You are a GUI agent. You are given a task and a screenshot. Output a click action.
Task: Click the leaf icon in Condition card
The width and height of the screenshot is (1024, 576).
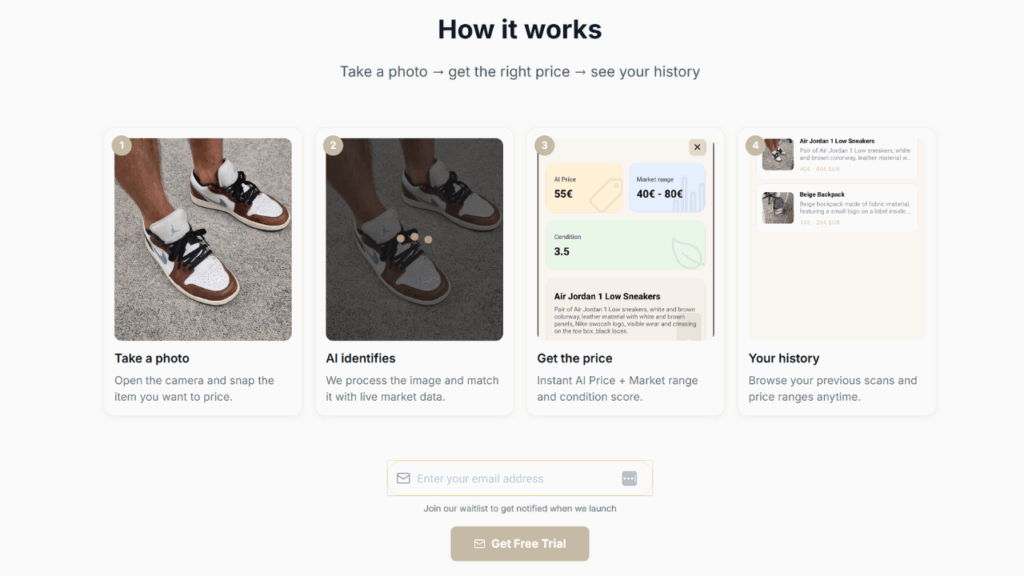687,253
